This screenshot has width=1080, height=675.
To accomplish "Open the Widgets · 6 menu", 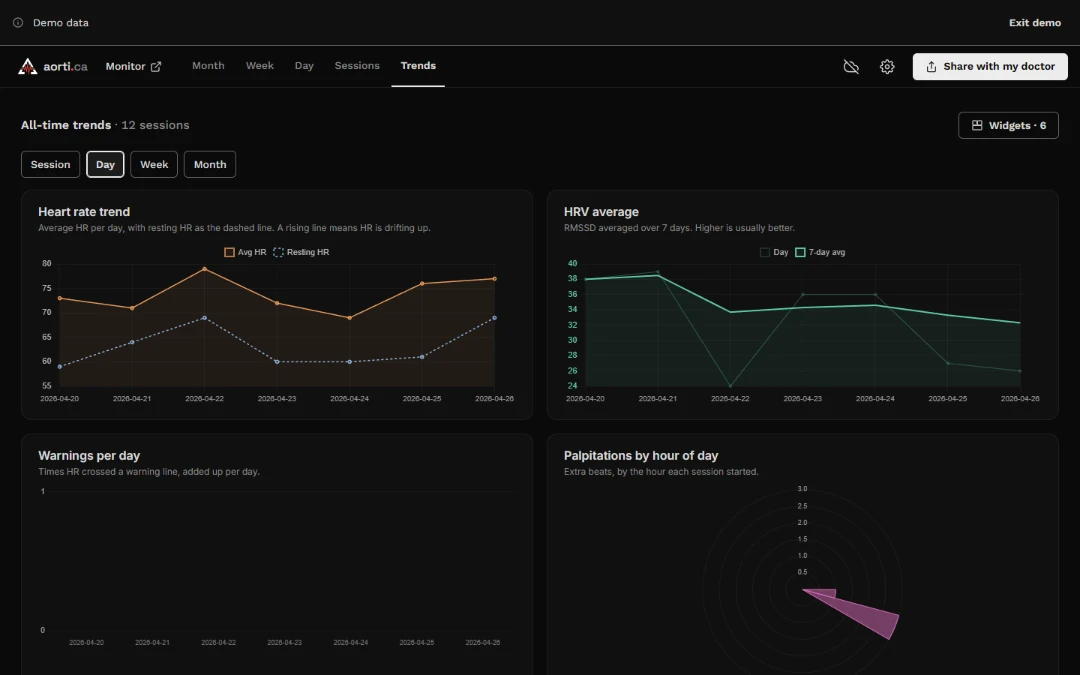I will (x=1008, y=125).
